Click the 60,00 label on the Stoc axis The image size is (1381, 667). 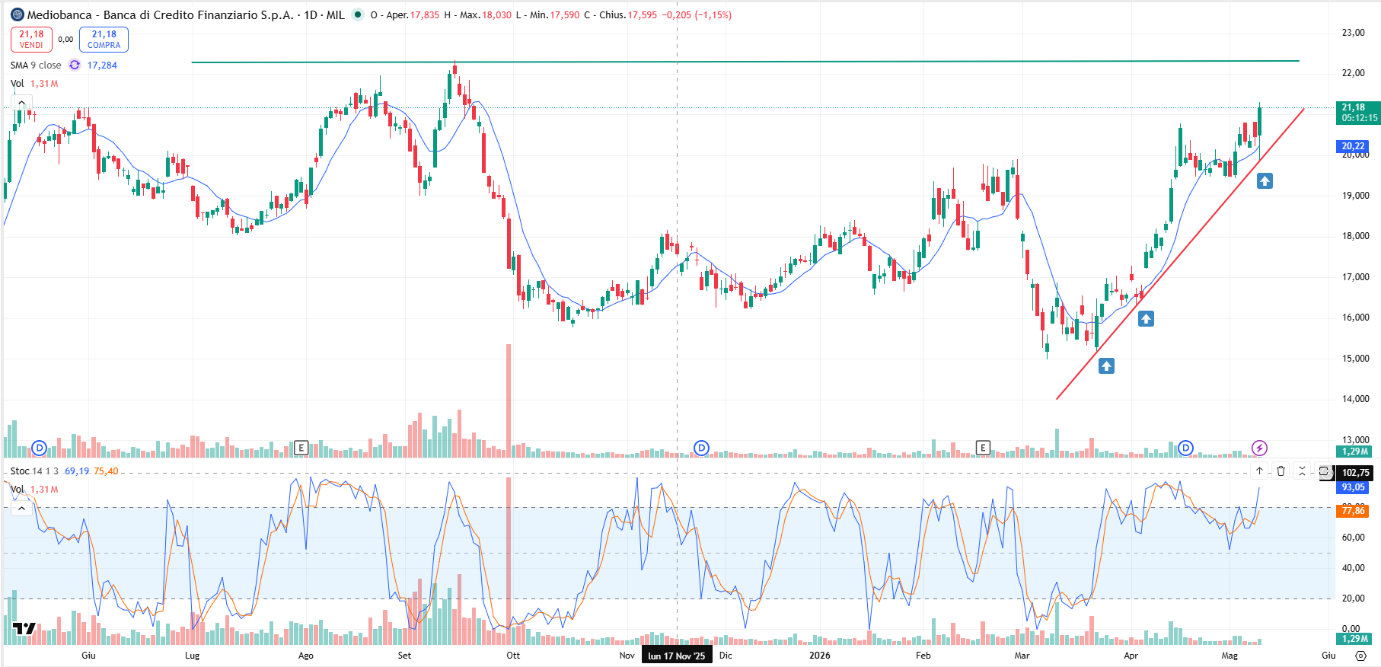1353,537
